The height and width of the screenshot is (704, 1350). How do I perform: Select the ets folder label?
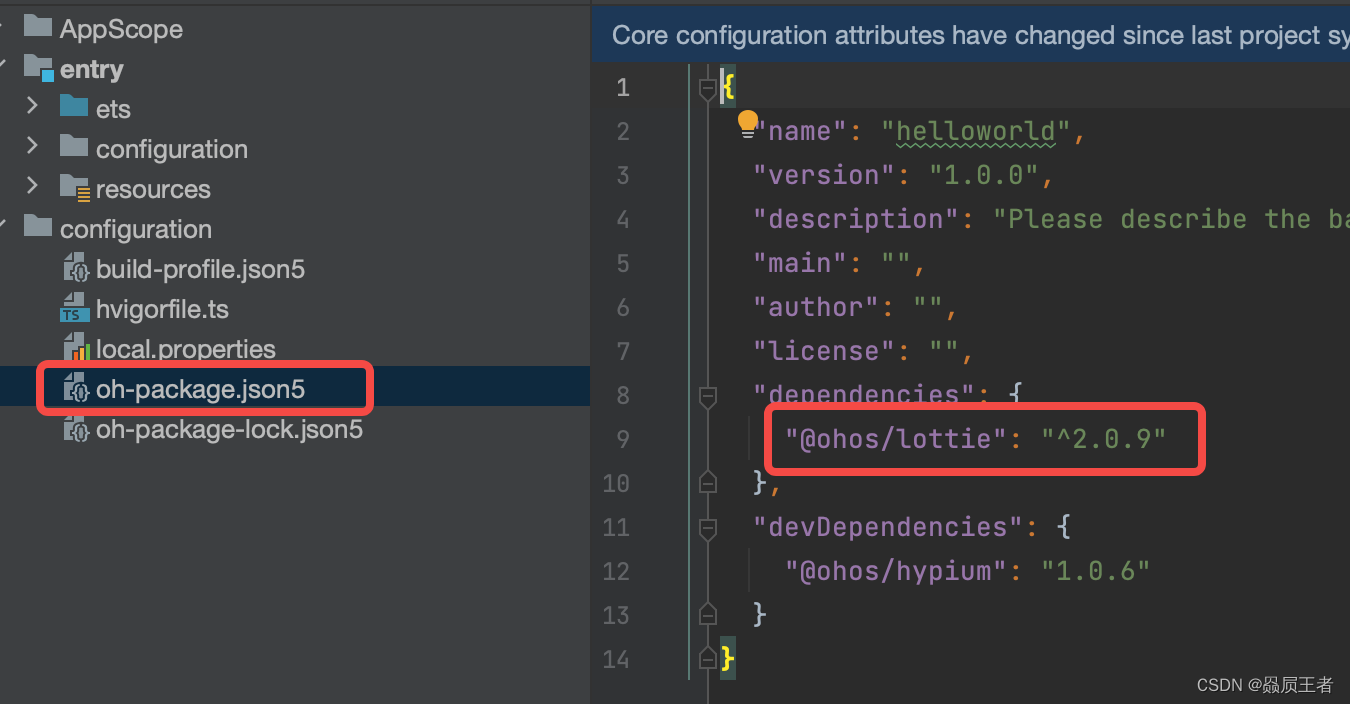[113, 109]
